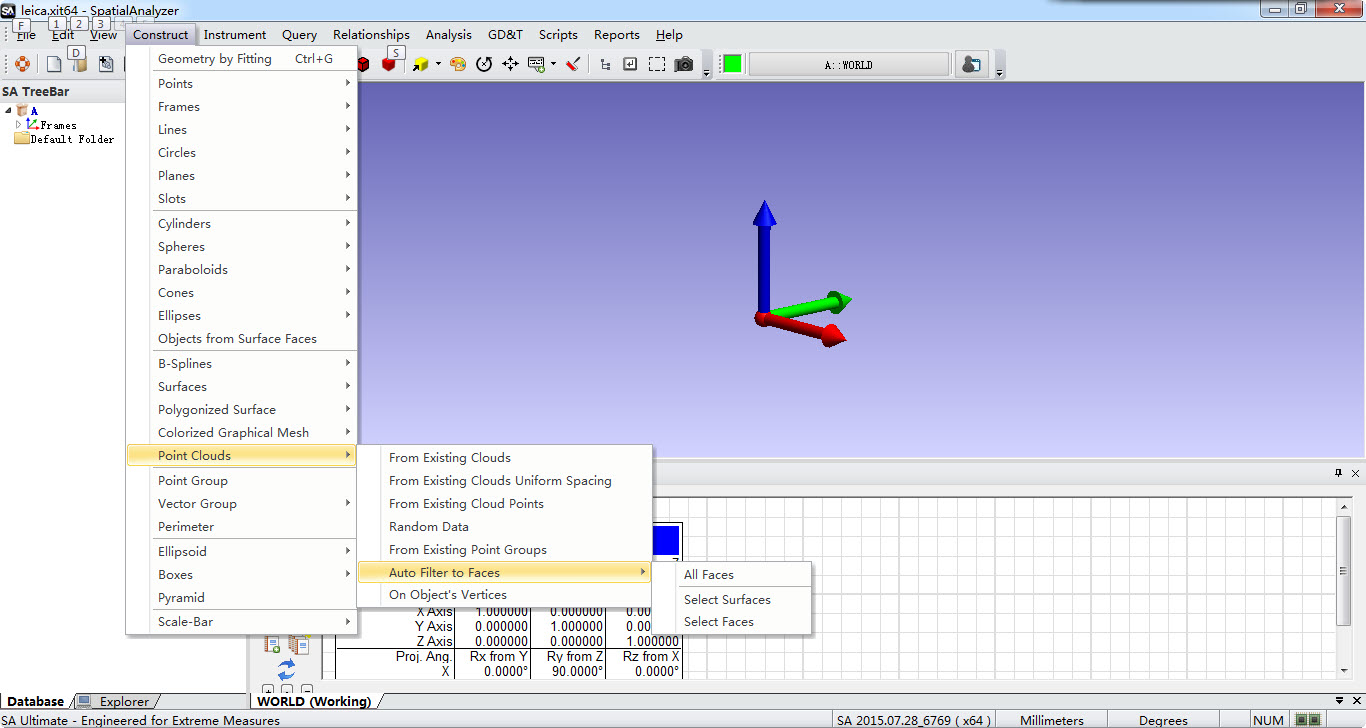1366x728 pixels.
Task: Click the blank page new file icon
Action: click(x=54, y=65)
